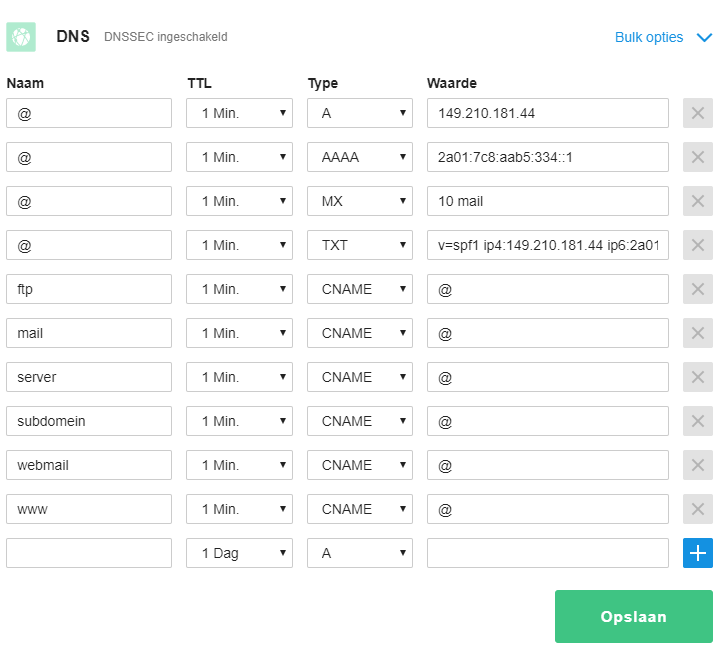Image resolution: width=727 pixels, height=657 pixels.
Task: Open type dropdown in the webmail row
Action: [360, 465]
